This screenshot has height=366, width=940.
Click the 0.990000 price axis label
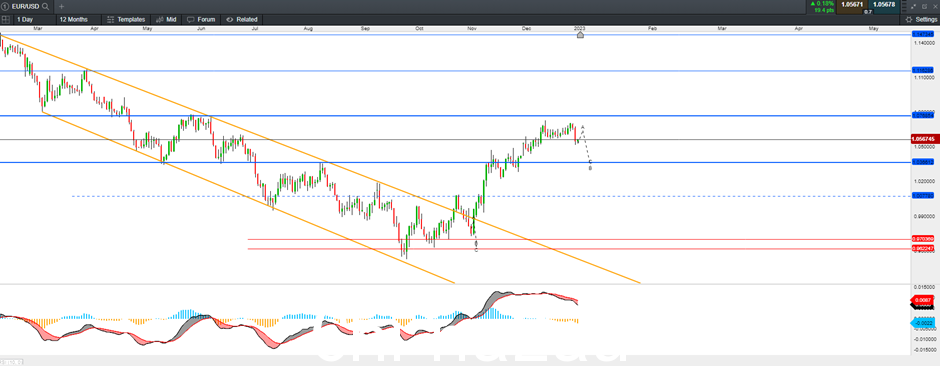923,216
